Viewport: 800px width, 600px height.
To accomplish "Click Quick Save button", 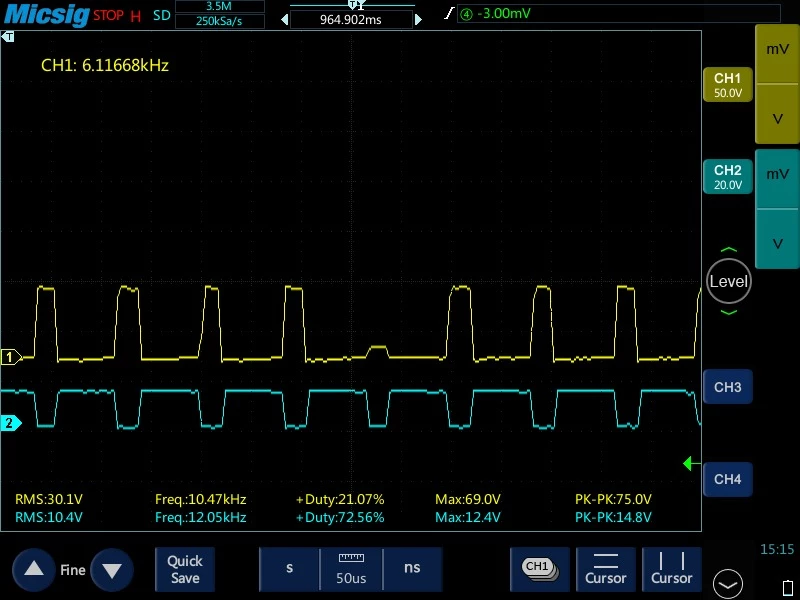I will pos(185,569).
